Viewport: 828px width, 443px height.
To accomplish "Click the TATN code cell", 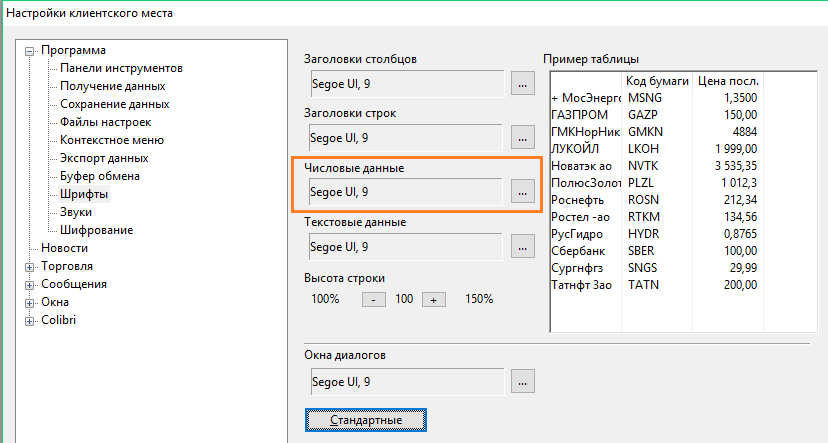I will pos(643,285).
